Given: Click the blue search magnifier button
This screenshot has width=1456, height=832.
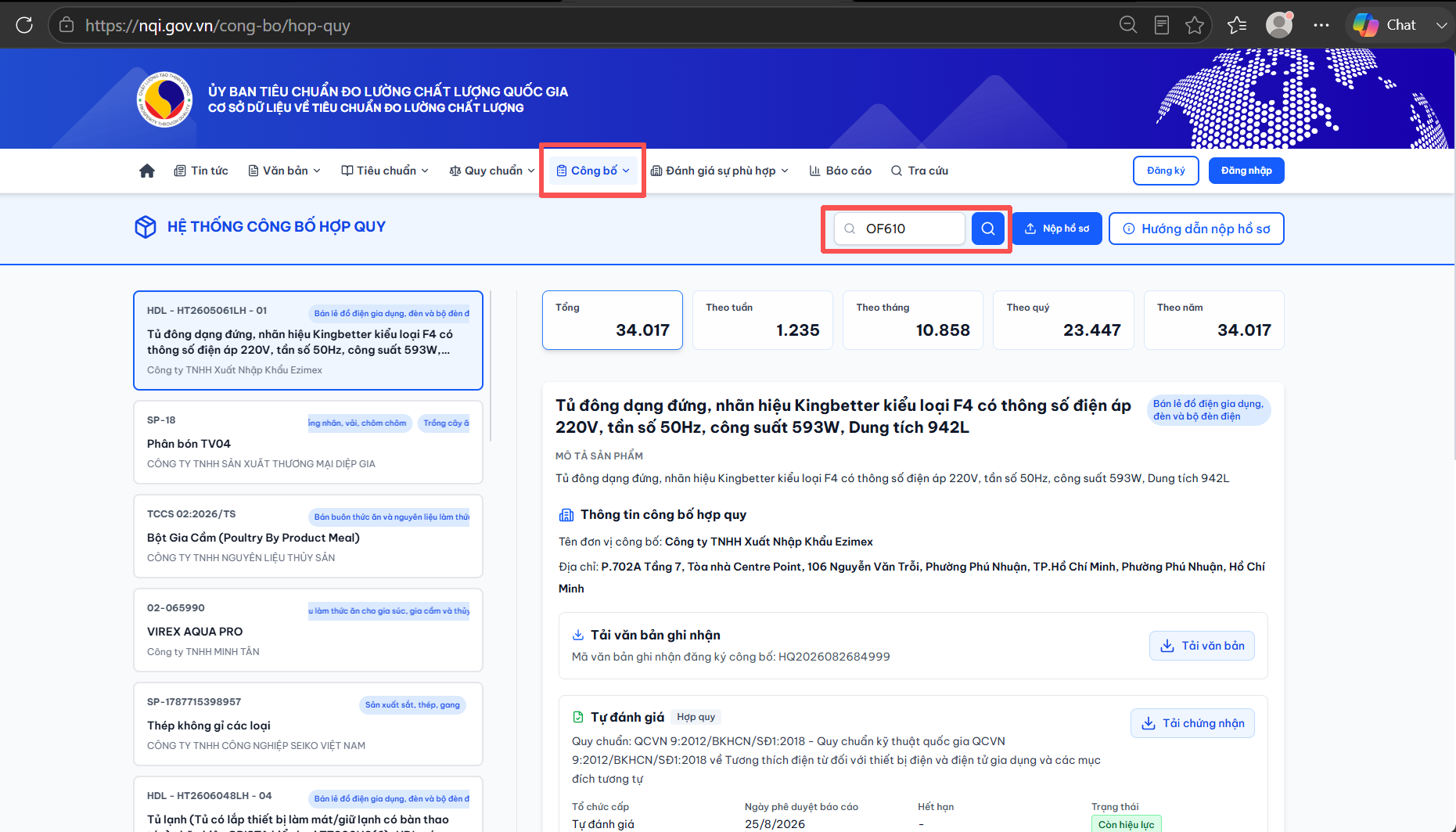Looking at the screenshot, I should click(x=988, y=229).
